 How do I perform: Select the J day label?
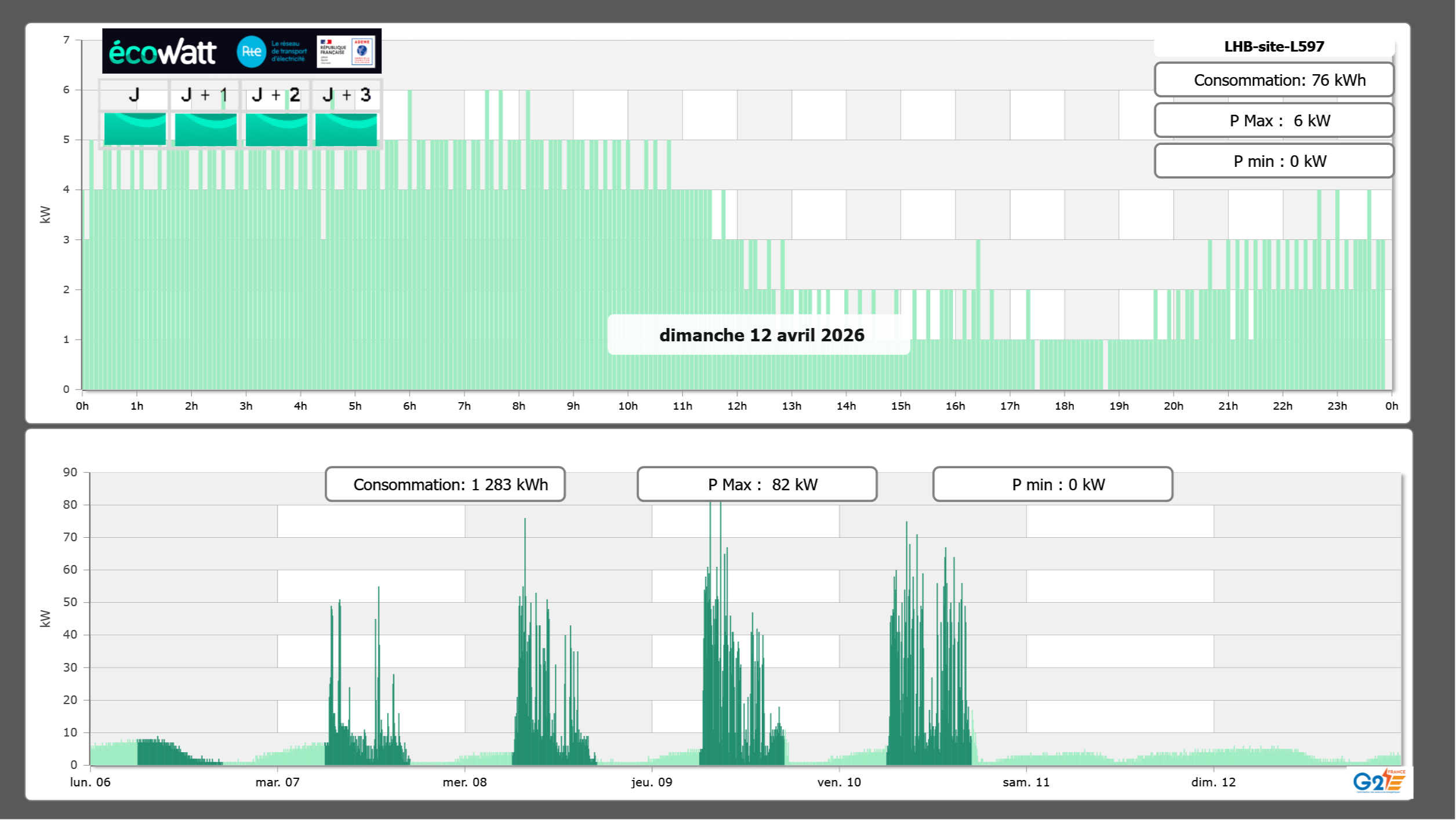[x=134, y=95]
